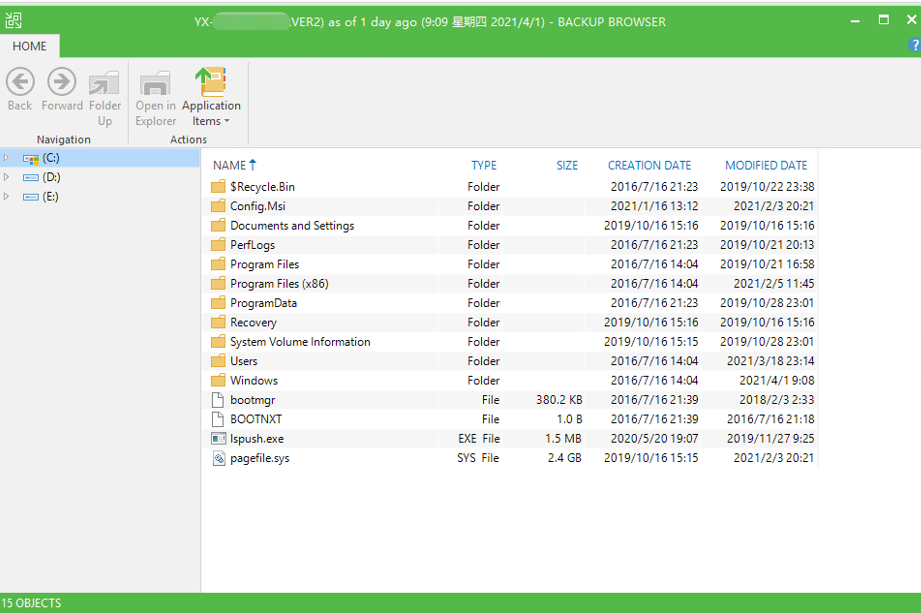Click the Windows folder icon

[219, 381]
